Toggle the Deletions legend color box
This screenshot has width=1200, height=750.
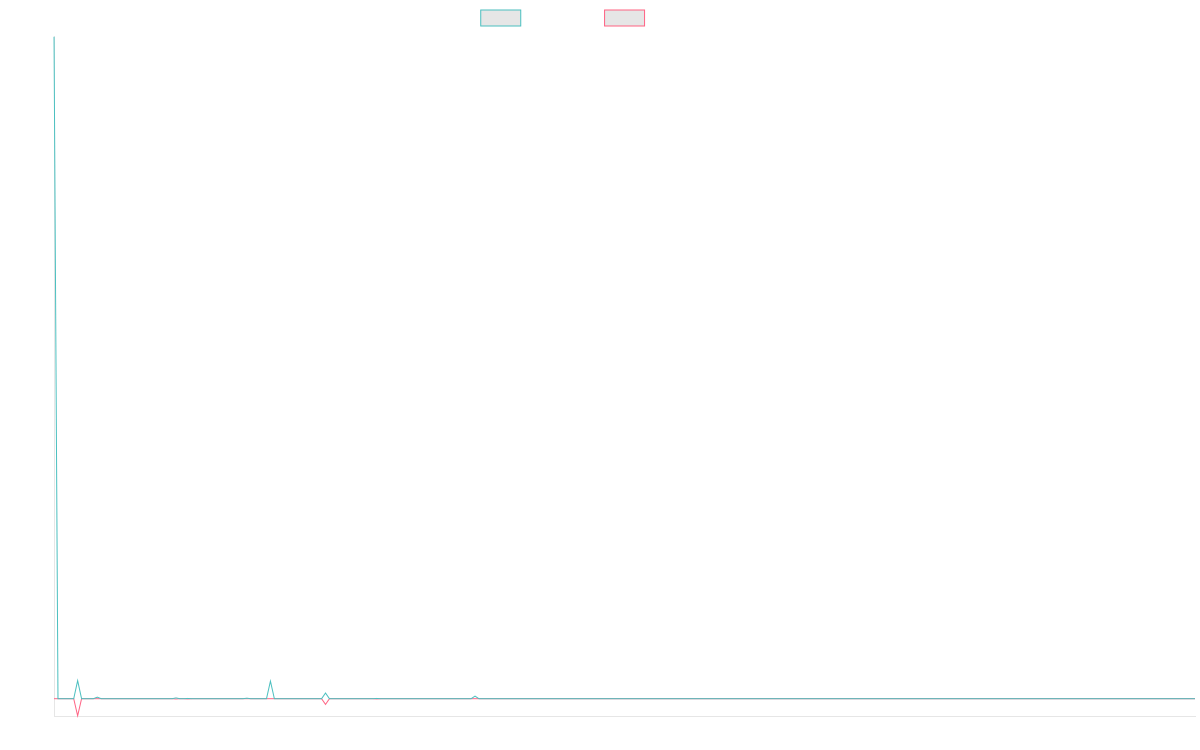[x=624, y=18]
